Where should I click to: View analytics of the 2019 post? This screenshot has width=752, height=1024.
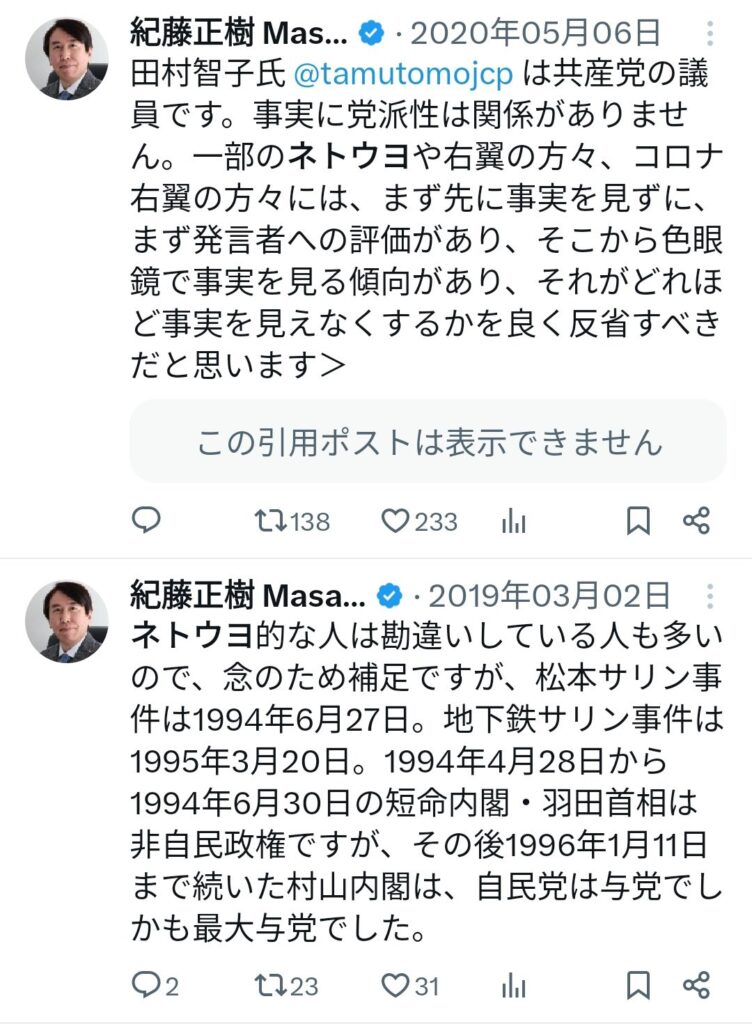[x=513, y=985]
